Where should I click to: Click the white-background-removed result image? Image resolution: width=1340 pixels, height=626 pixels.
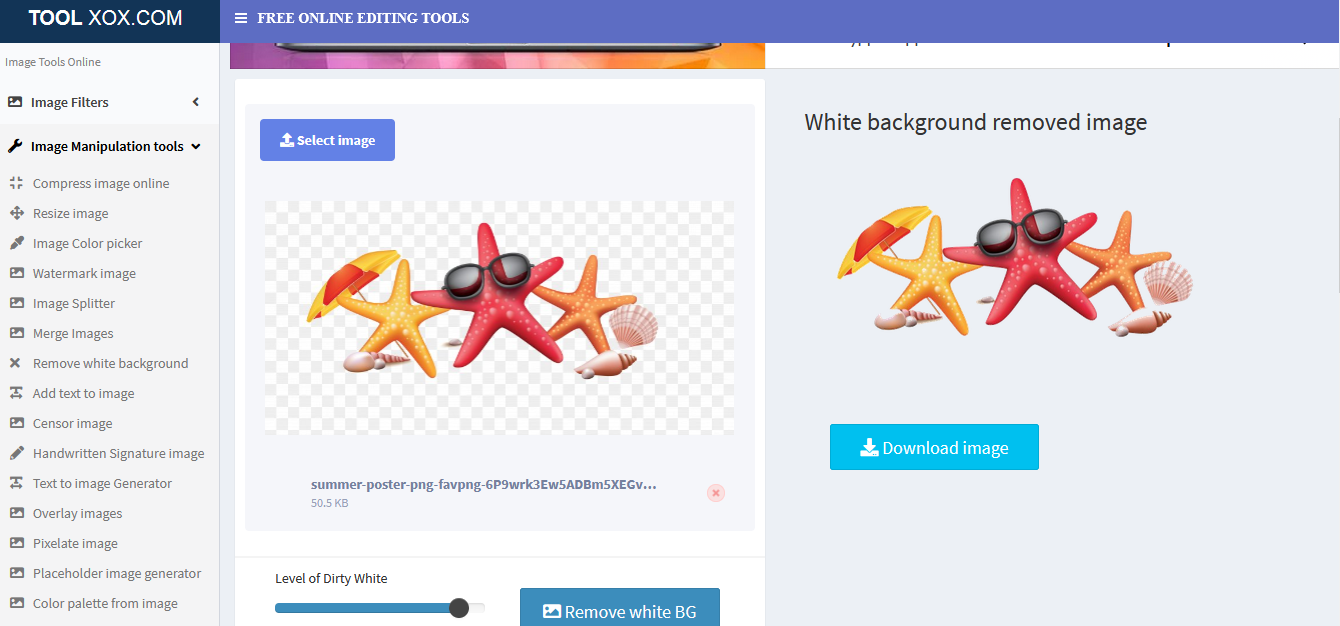(x=1015, y=257)
